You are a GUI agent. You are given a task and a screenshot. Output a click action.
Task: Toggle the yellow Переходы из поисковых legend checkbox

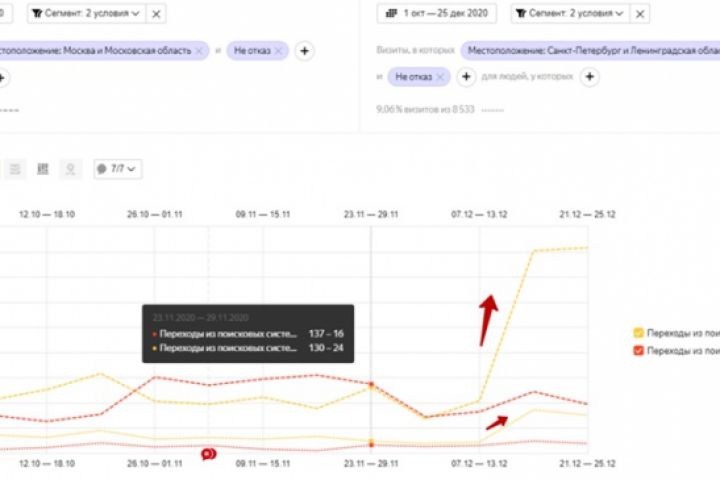point(638,333)
